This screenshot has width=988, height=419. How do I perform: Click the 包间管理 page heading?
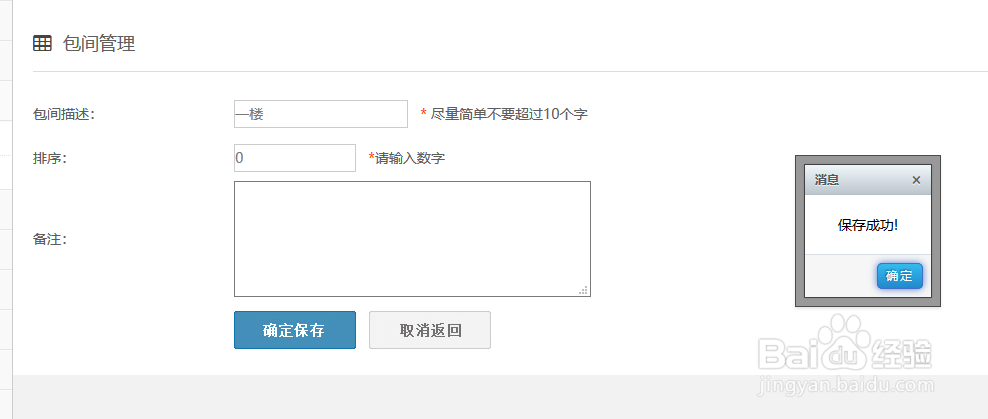(98, 43)
